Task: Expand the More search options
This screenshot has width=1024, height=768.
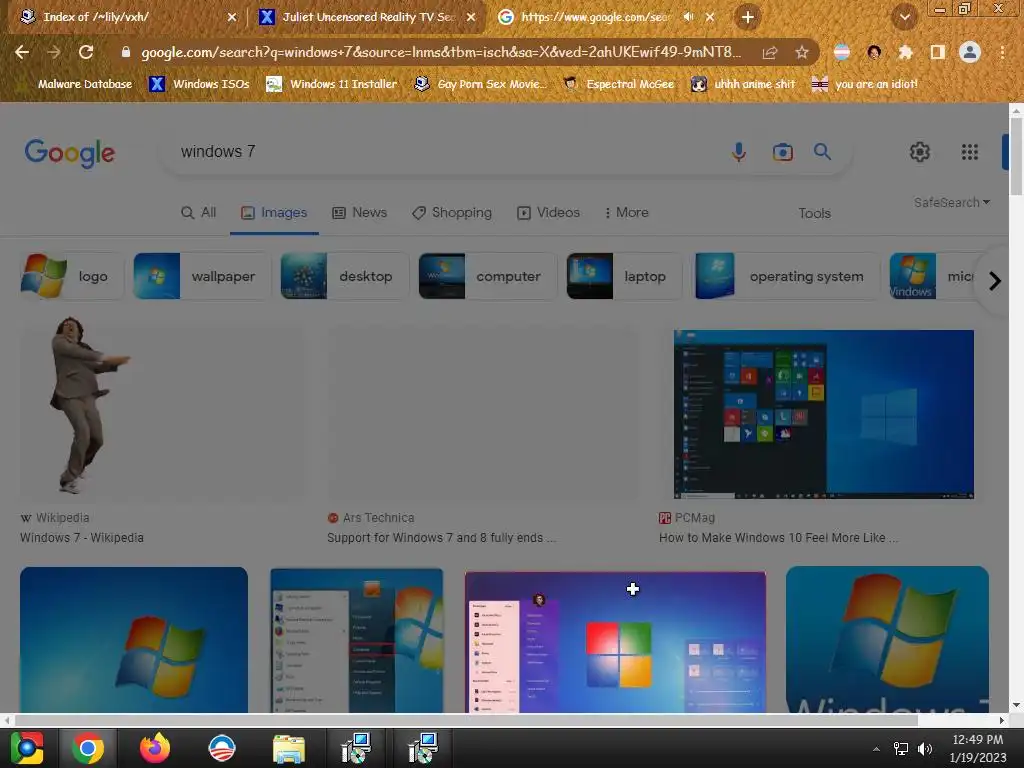Action: tap(626, 213)
